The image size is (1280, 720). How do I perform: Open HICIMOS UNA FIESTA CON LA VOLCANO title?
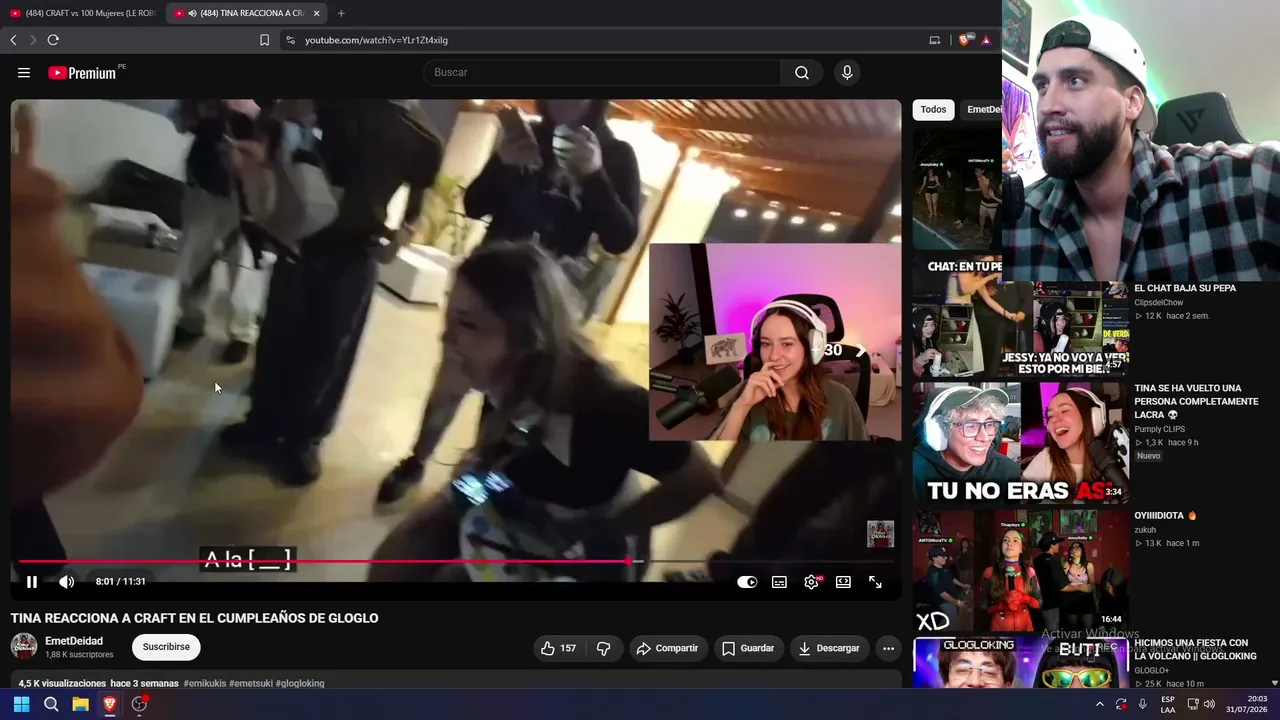[1195, 649]
